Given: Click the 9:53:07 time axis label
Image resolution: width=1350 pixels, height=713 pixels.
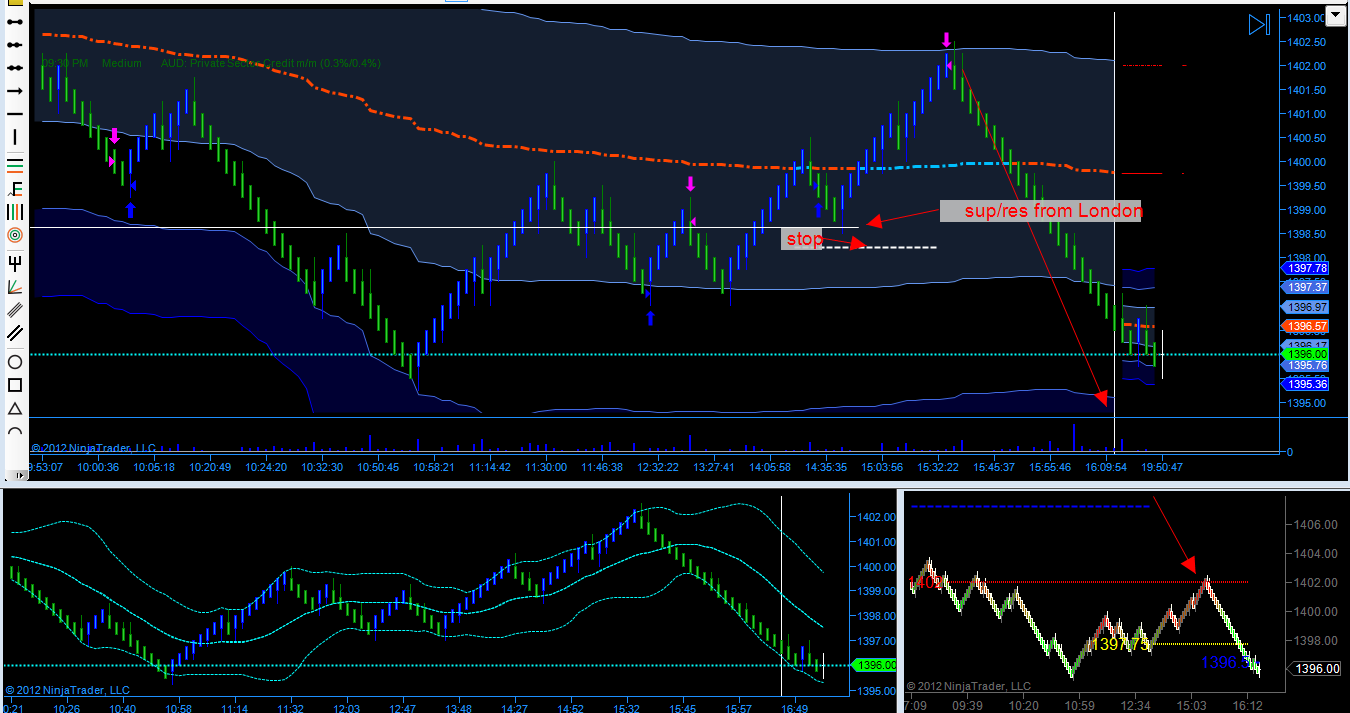Looking at the screenshot, I should coord(44,467).
